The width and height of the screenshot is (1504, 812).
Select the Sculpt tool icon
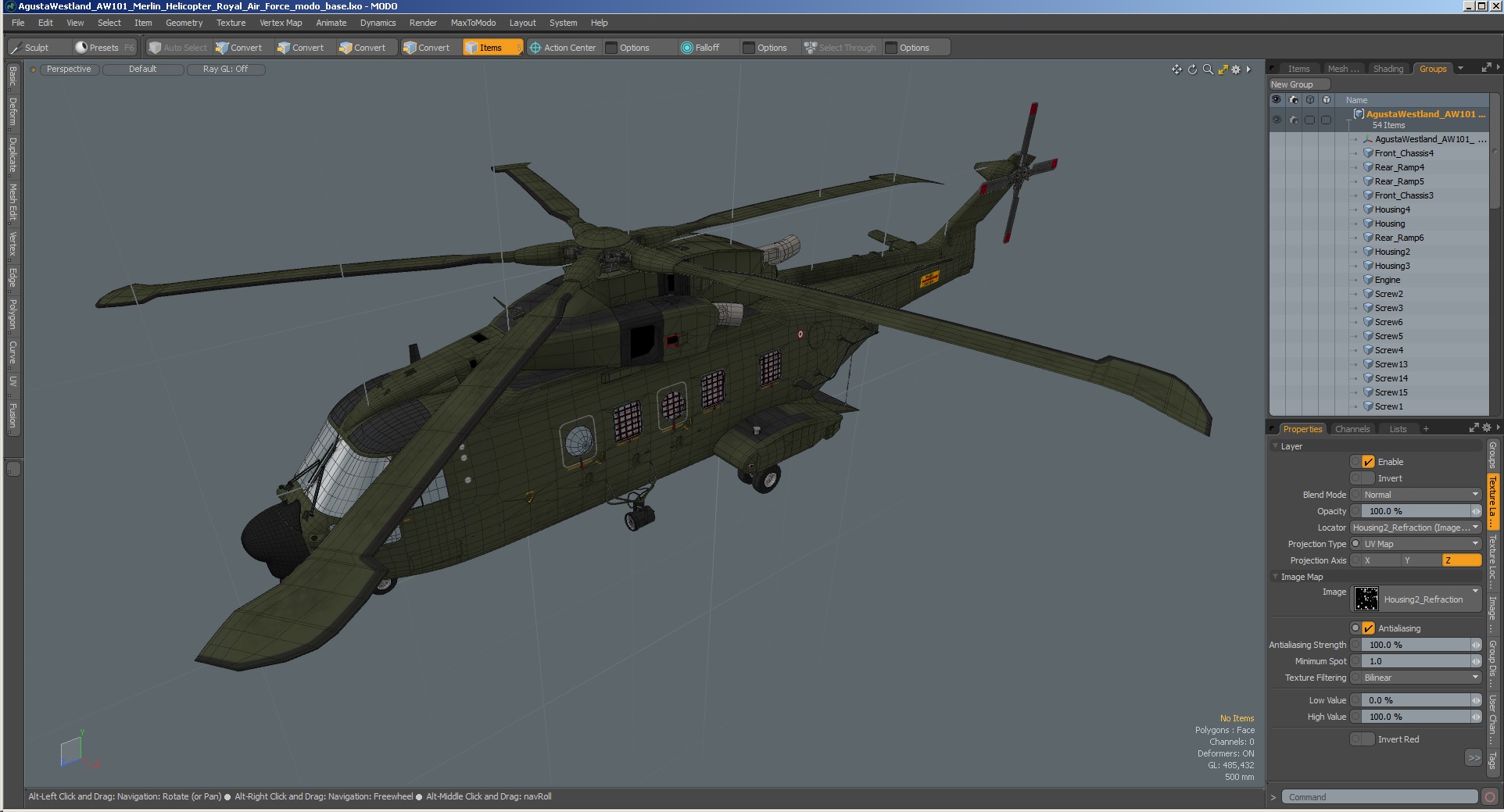[16, 48]
